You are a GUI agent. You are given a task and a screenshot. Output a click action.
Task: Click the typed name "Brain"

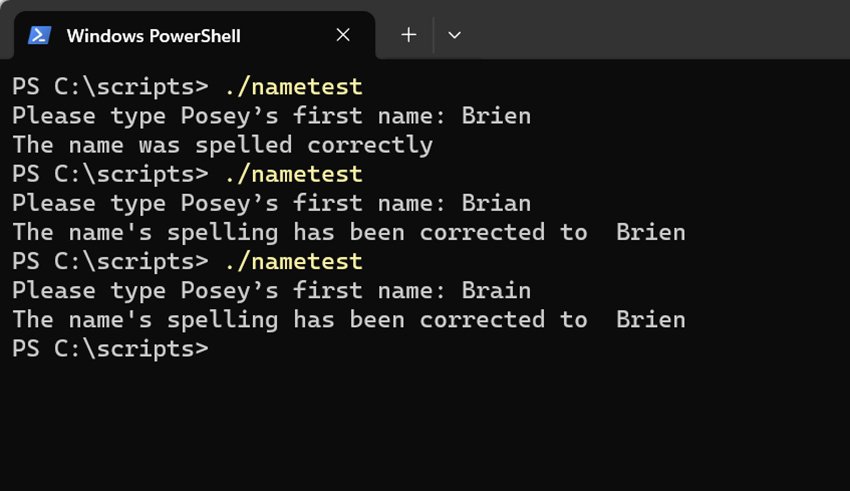[x=496, y=291]
